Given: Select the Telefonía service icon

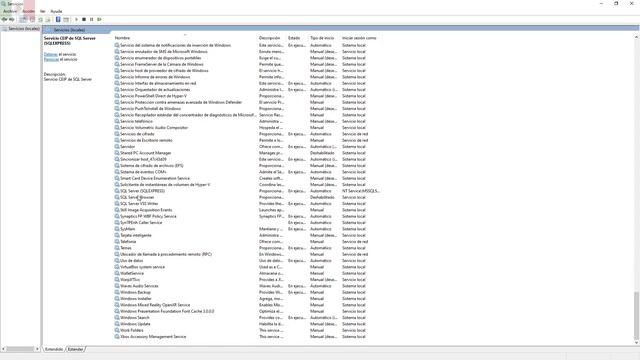Looking at the screenshot, I should point(117,242).
